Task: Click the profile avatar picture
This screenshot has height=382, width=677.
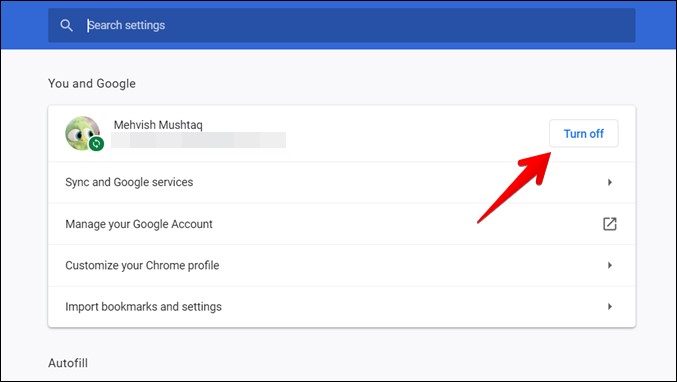Action: pyautogui.click(x=82, y=133)
